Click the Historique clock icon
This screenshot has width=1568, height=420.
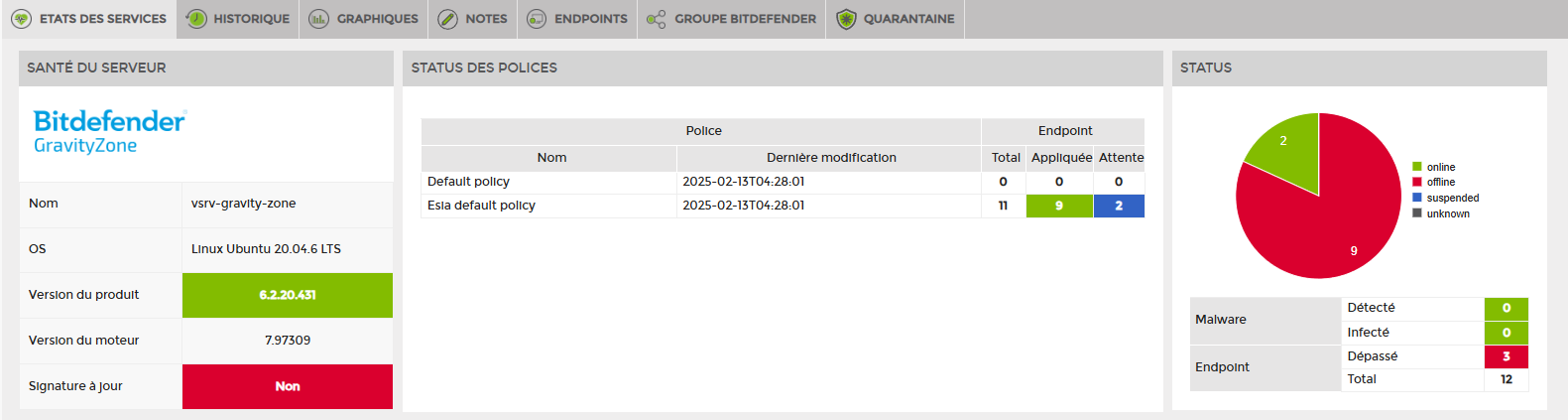click(x=196, y=19)
